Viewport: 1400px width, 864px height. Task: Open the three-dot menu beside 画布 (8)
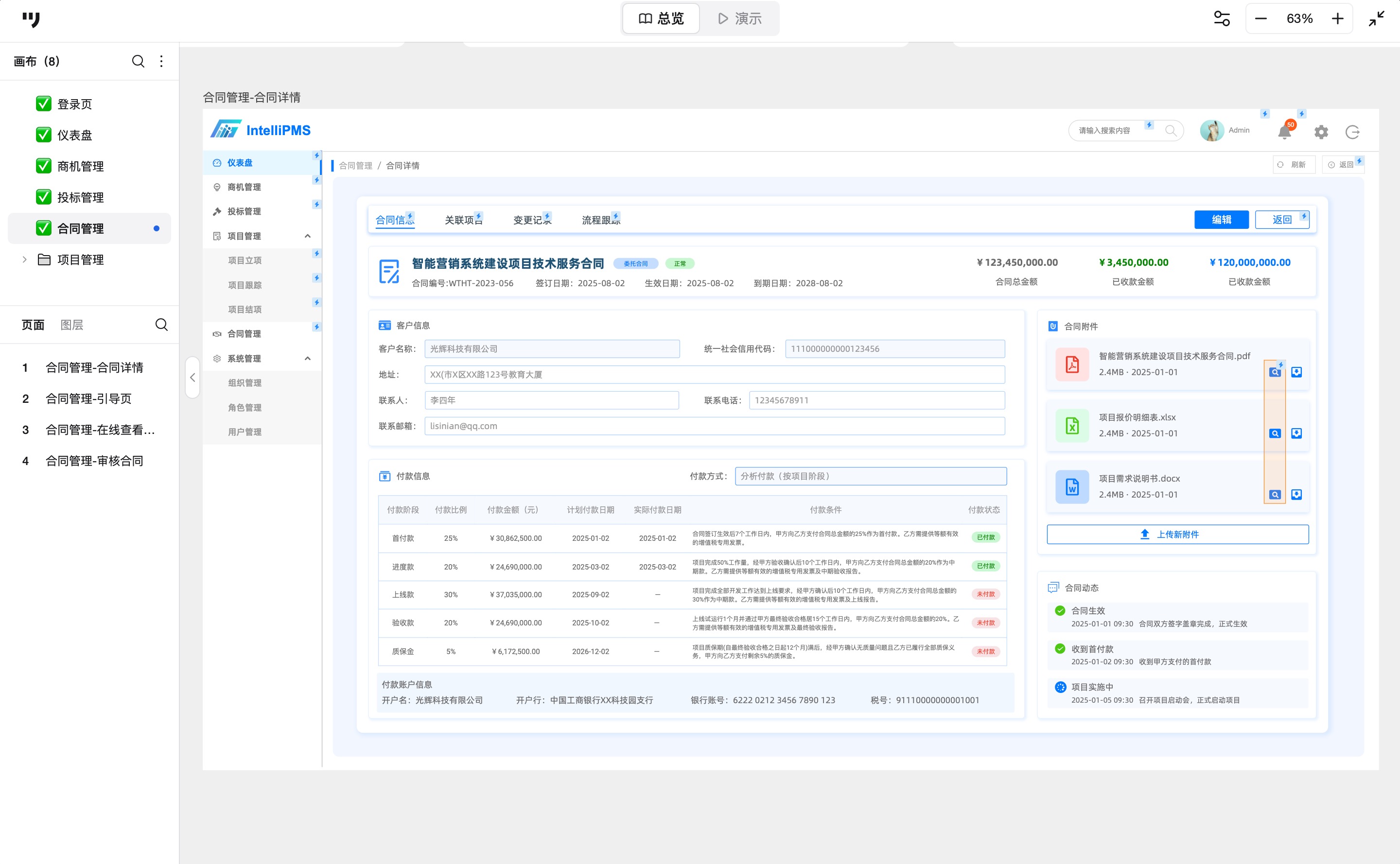tap(161, 61)
